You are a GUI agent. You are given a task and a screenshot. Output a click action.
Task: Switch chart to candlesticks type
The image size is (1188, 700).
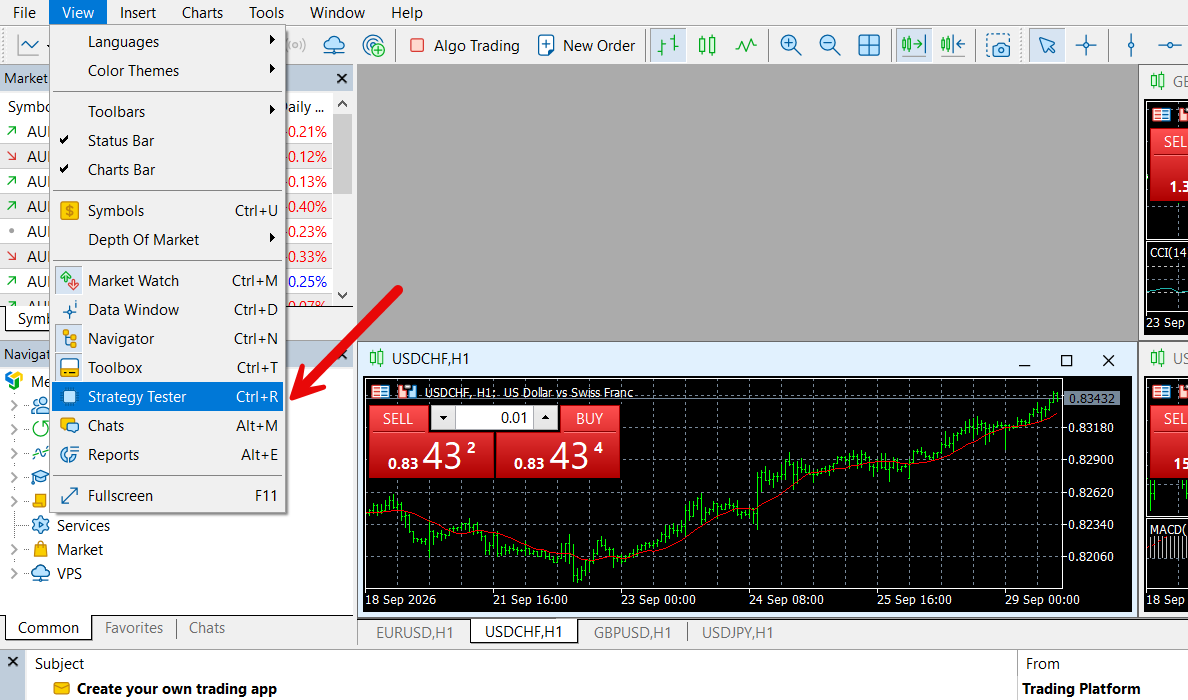pyautogui.click(x=707, y=45)
